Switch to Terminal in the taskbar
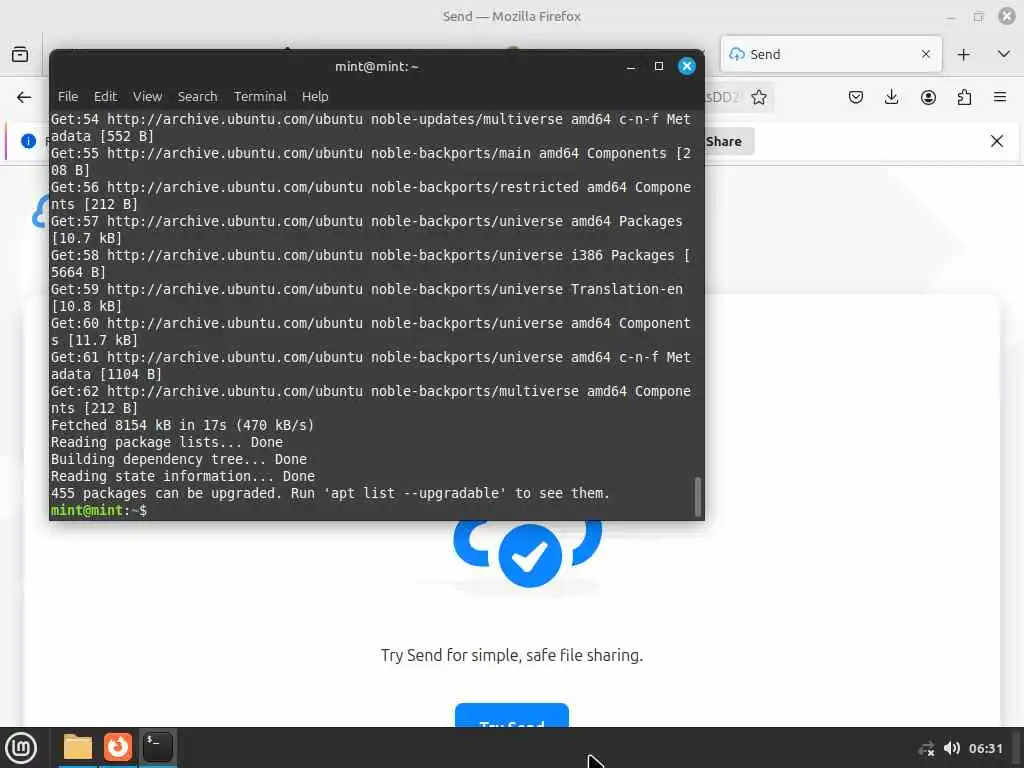The image size is (1024, 768). [157, 747]
